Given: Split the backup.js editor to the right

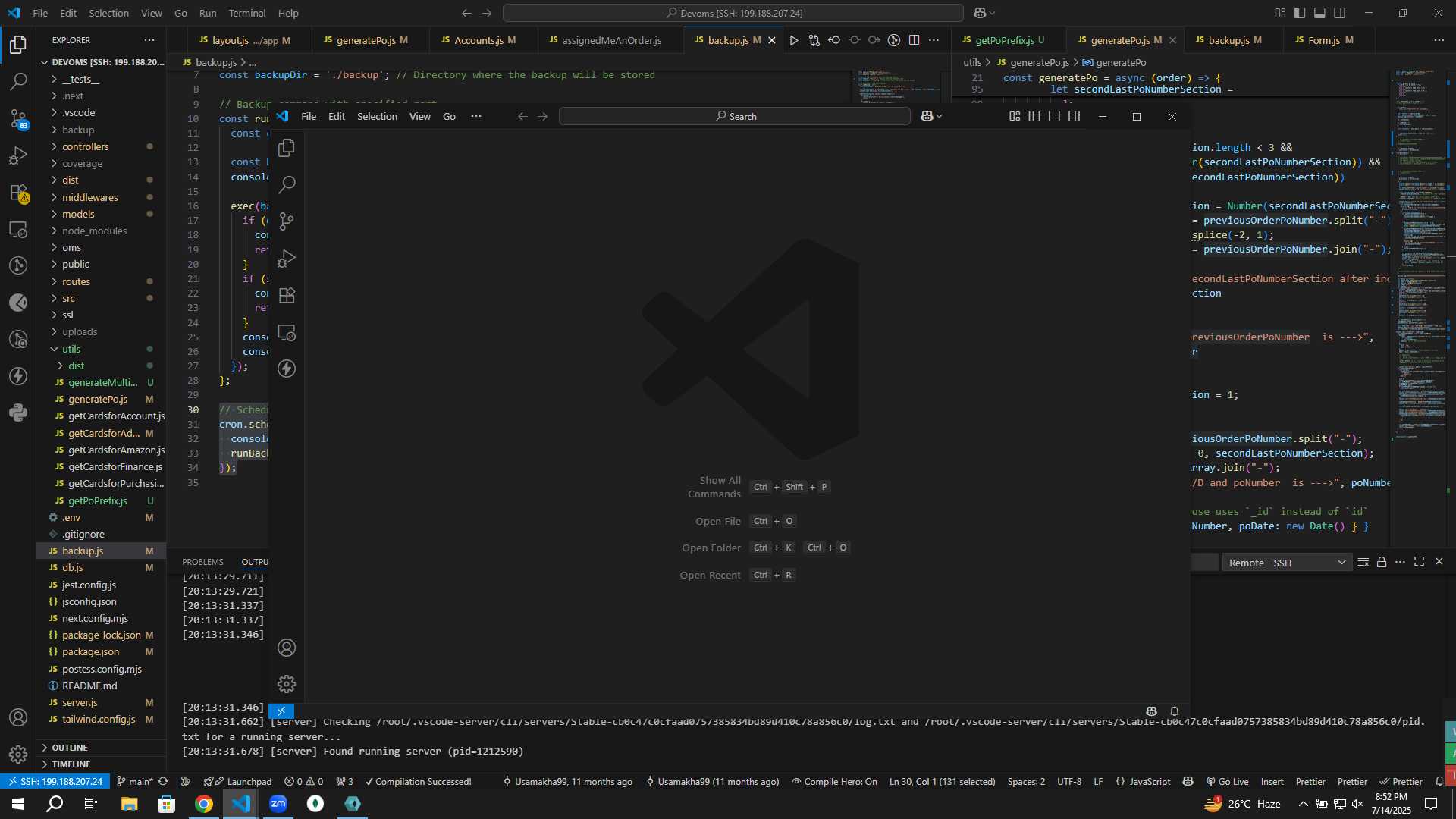Looking at the screenshot, I should pos(915,40).
